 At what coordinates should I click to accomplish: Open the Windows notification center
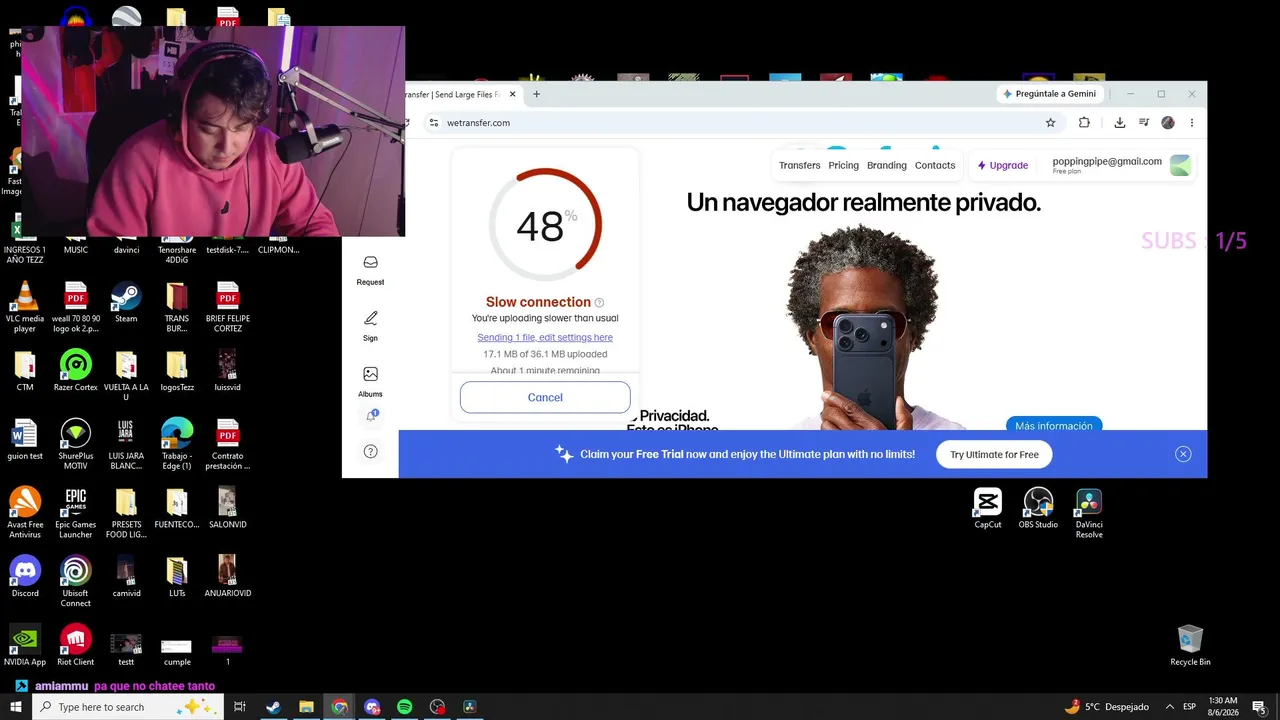point(1259,707)
